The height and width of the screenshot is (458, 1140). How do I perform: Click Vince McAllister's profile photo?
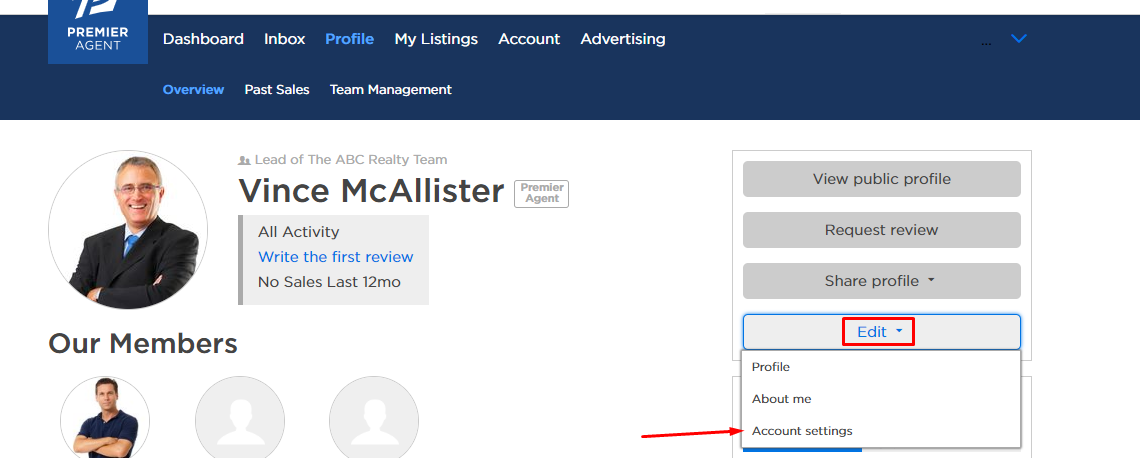(x=128, y=230)
